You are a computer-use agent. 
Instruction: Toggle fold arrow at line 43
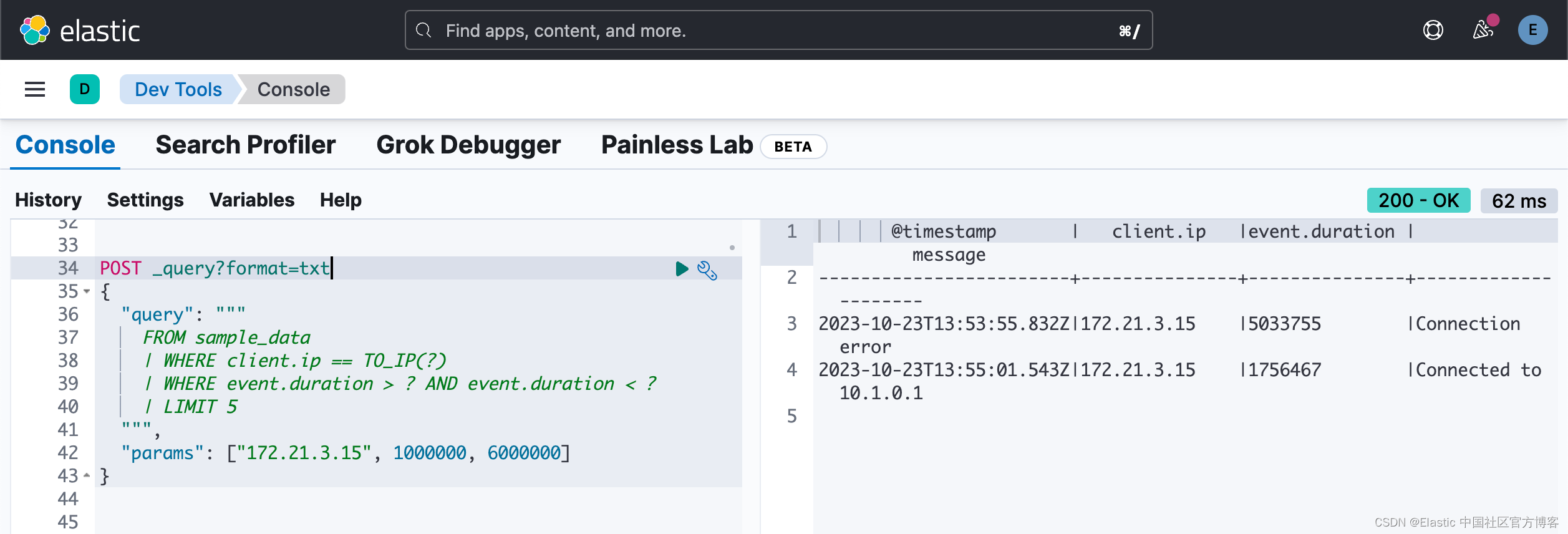[87, 475]
